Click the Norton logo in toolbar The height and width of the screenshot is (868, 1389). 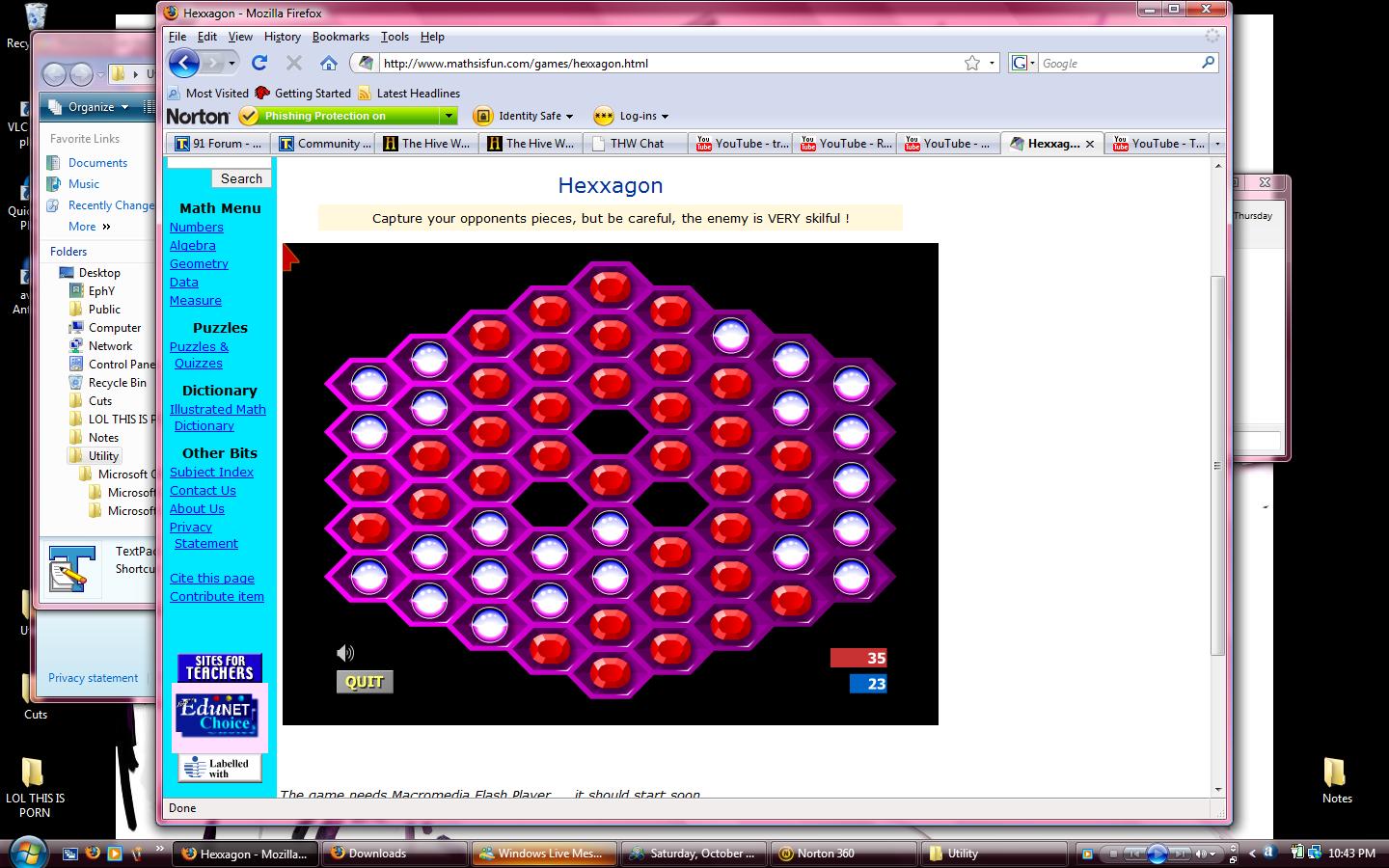point(198,116)
